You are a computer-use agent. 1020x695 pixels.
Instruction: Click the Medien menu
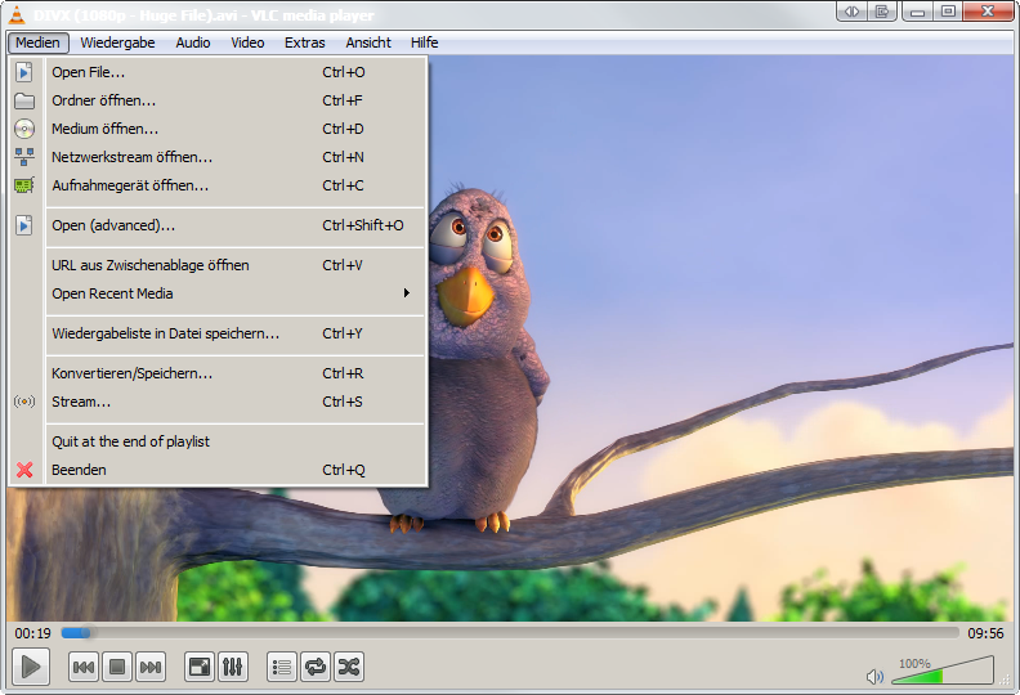pos(38,43)
